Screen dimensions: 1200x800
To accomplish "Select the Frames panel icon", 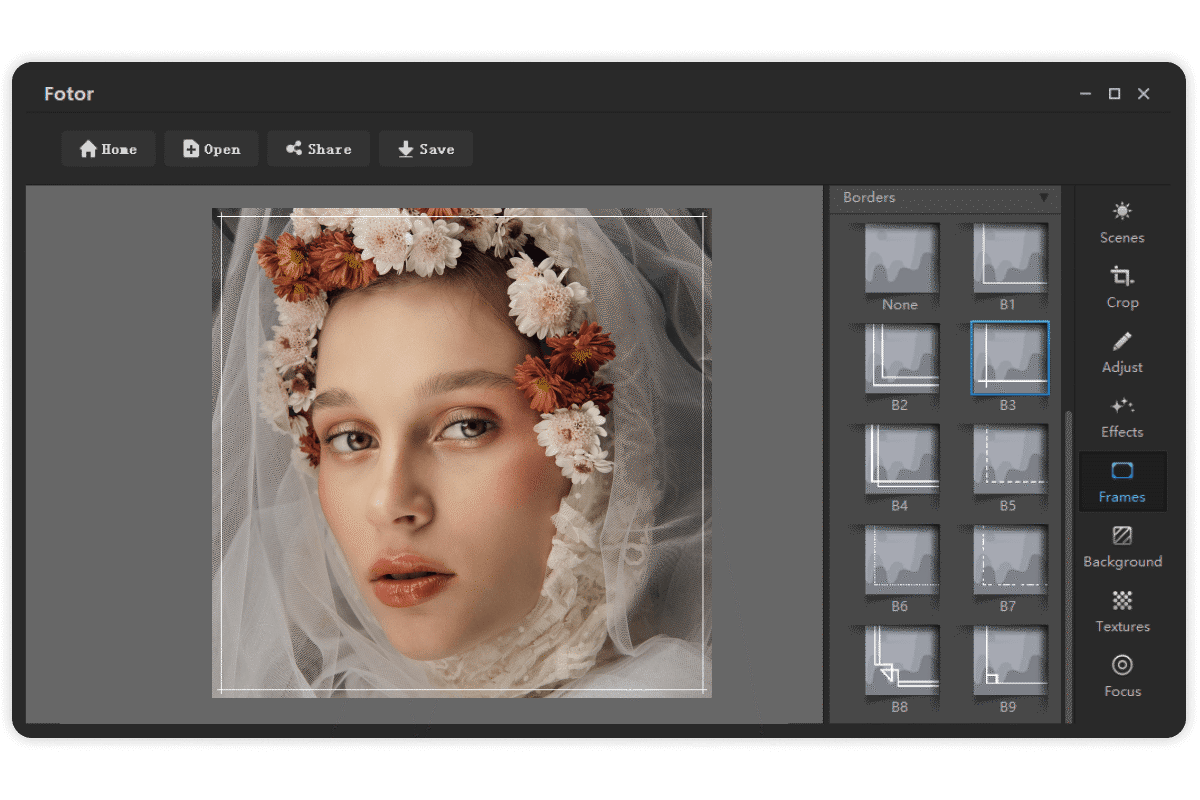I will click(1121, 482).
